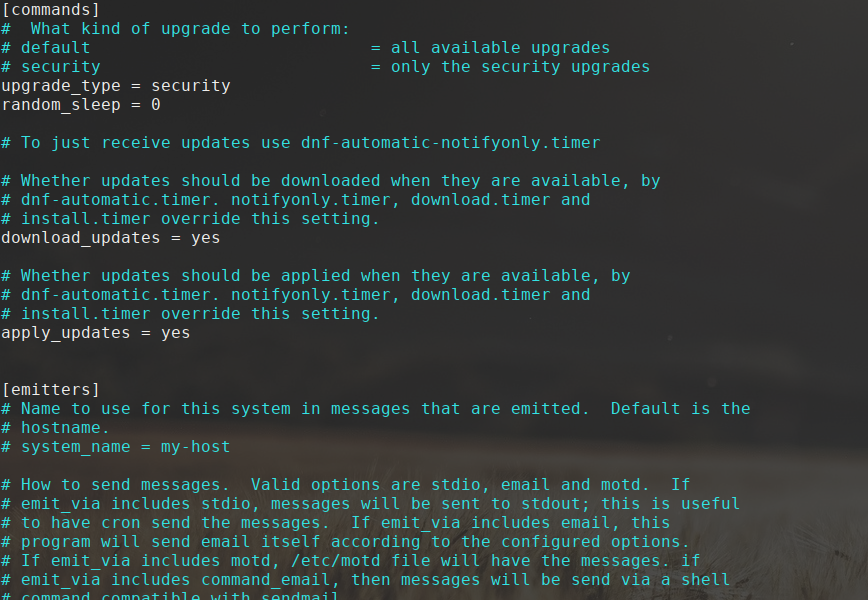Click '= only the security upgrades' text
The height and width of the screenshot is (600, 868).
(510, 67)
